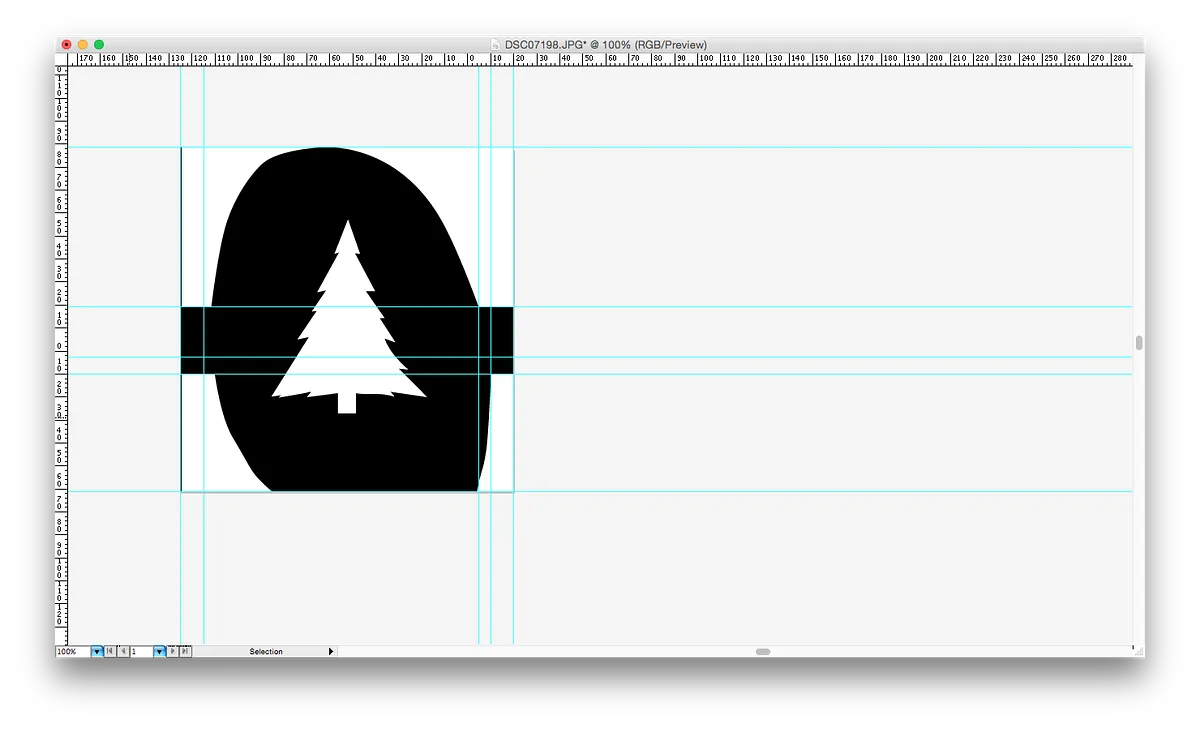This screenshot has height=732, width=1200.
Task: Click the yellow minimize window button
Action: click(x=83, y=44)
